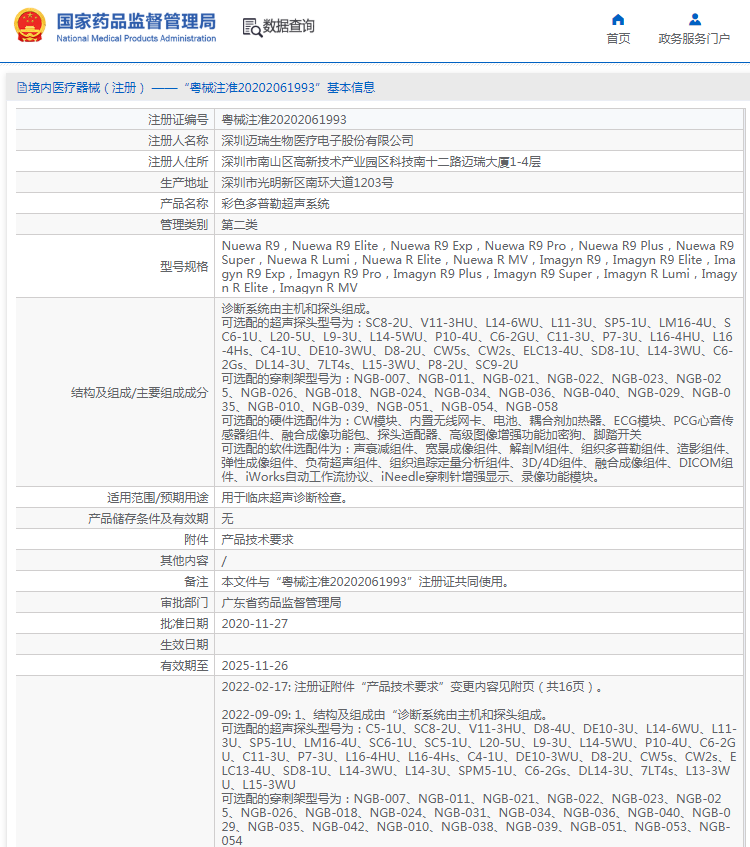
Task: Select the value 粤械注准20202061993 in the first row
Action: click(284, 119)
